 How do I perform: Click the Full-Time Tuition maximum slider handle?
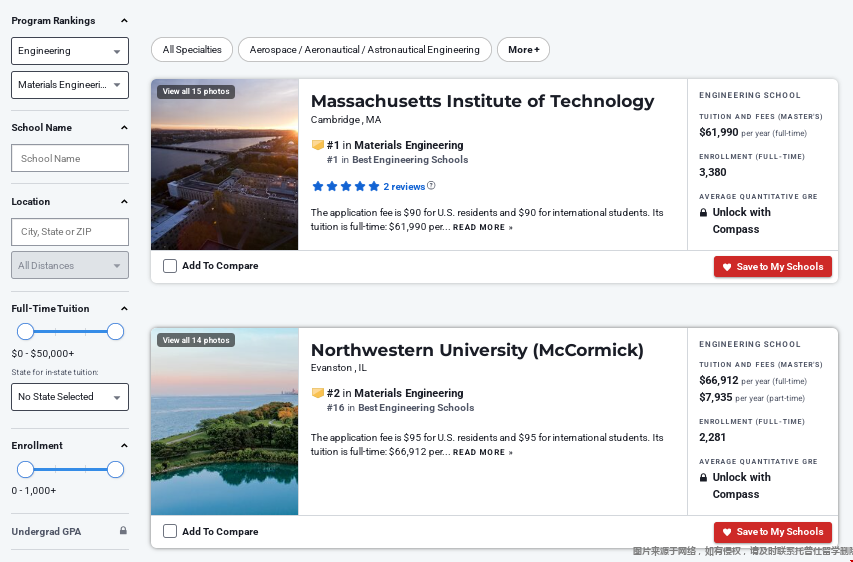(x=115, y=331)
